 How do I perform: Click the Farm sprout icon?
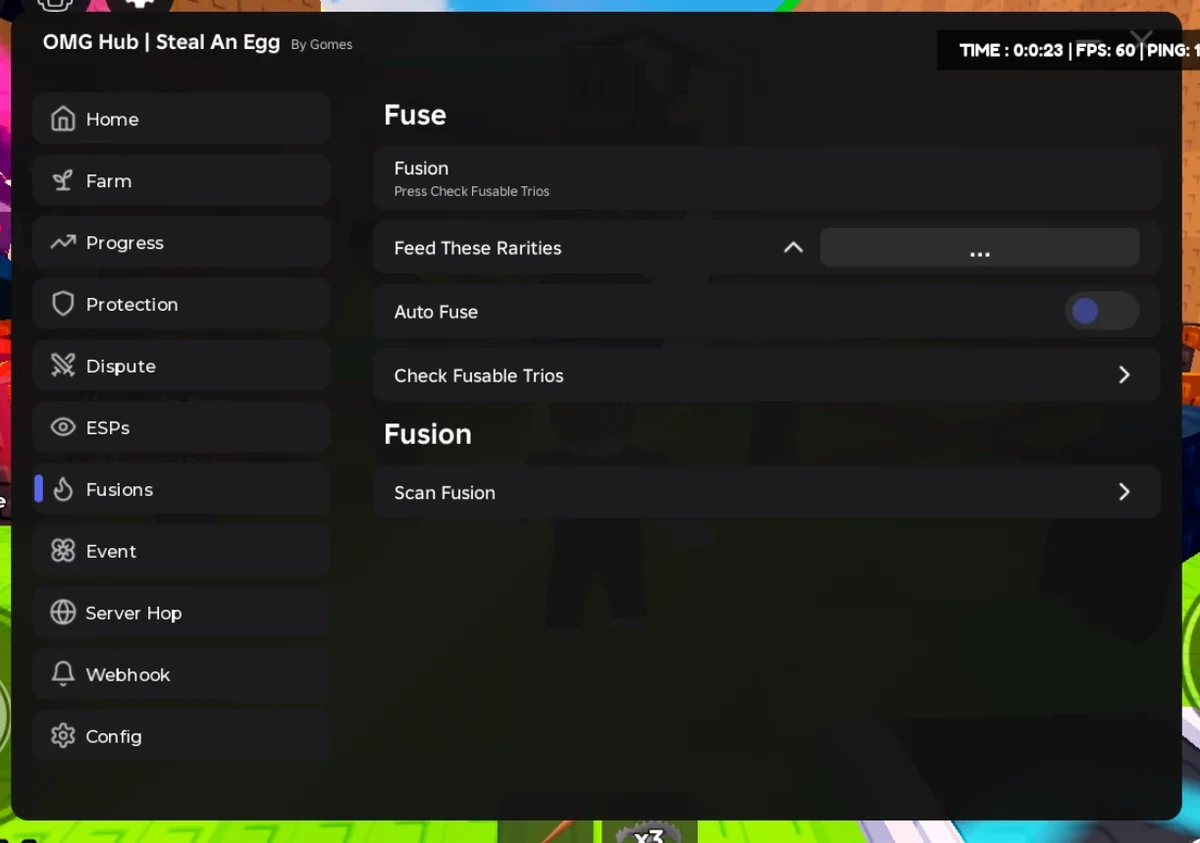(63, 181)
